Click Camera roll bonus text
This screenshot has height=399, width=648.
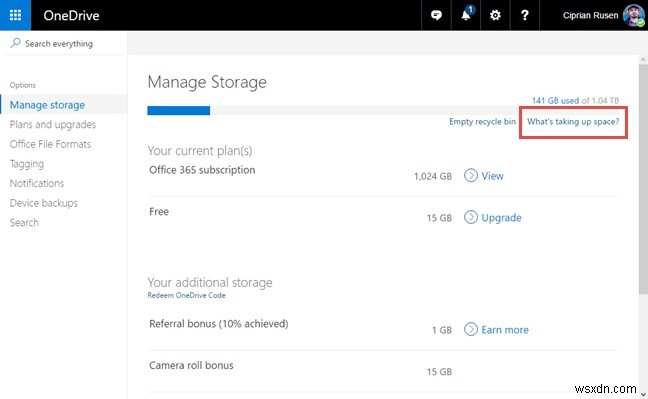tap(191, 365)
